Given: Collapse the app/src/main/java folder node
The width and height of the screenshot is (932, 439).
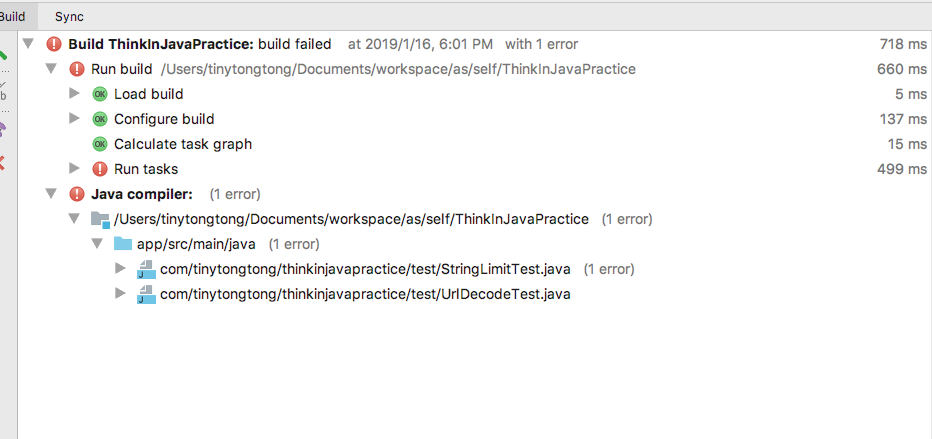Looking at the screenshot, I should tap(97, 244).
